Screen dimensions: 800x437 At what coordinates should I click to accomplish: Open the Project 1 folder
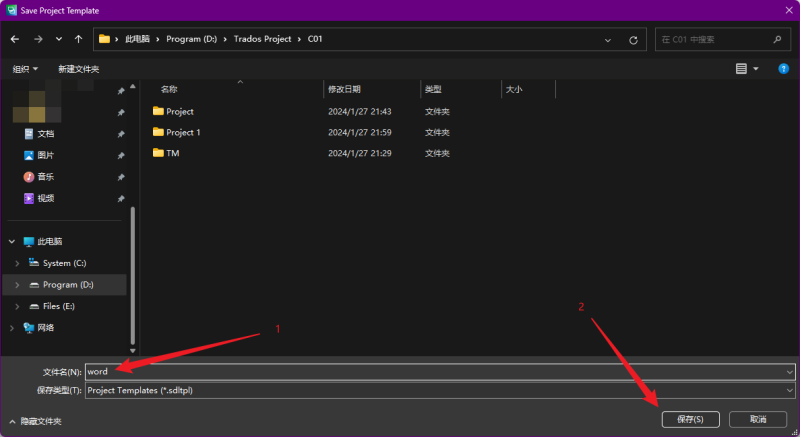coord(183,132)
